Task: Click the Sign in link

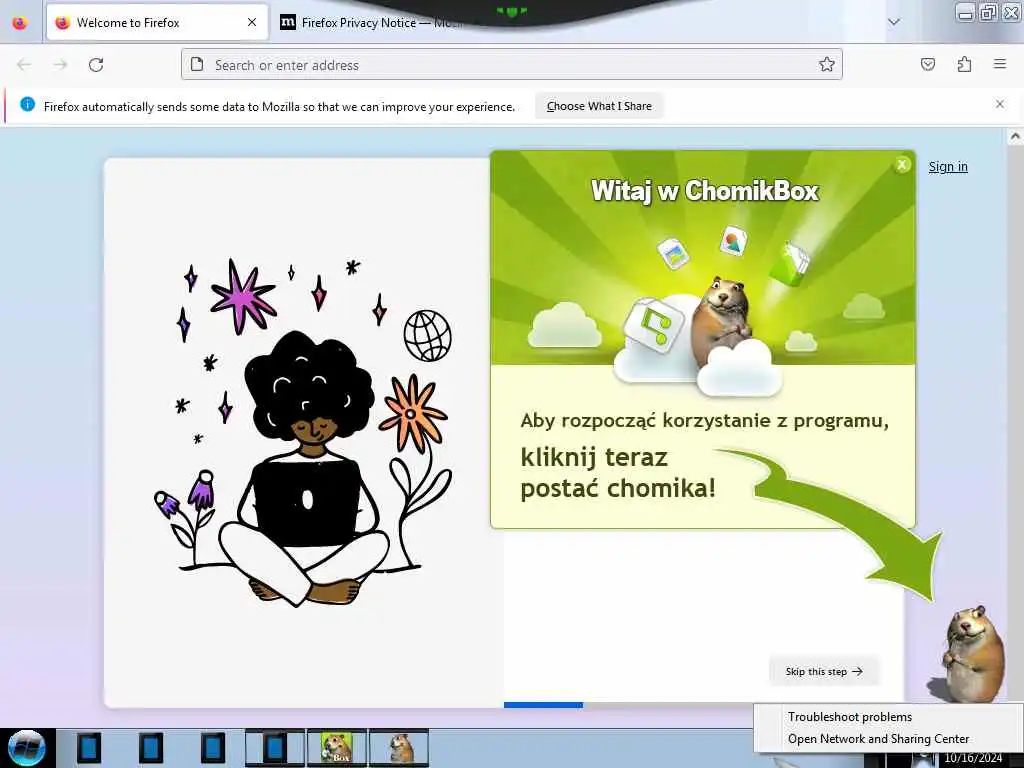Action: coord(948,167)
